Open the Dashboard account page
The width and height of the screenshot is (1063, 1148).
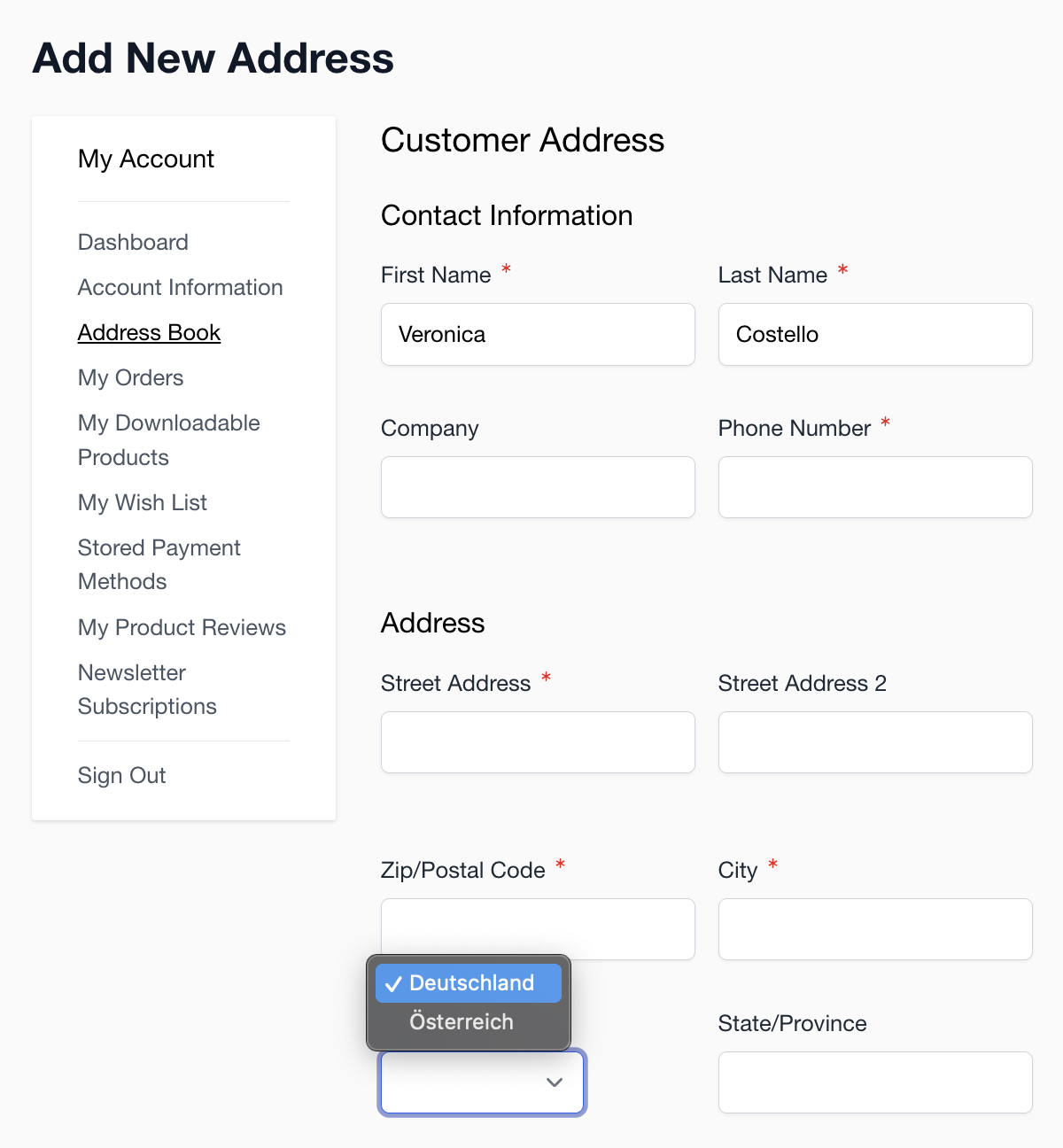tap(133, 242)
